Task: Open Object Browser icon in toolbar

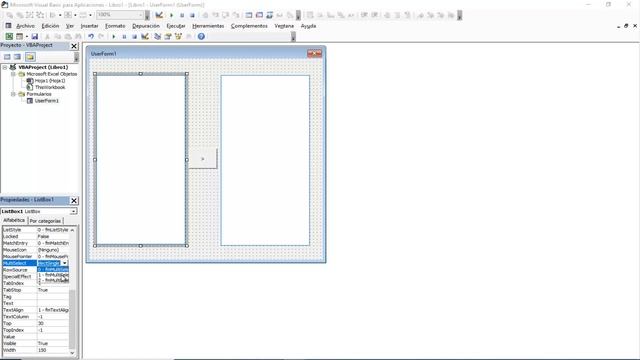Action: click(x=178, y=36)
